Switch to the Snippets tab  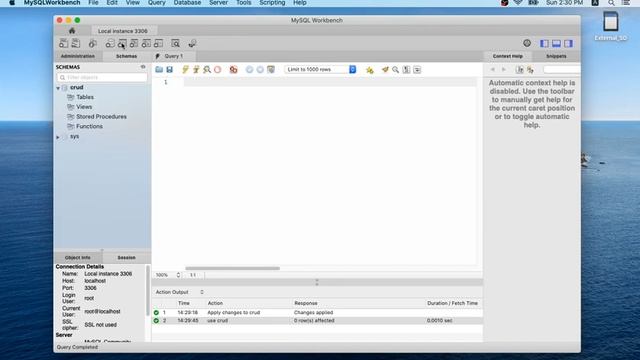tap(556, 56)
